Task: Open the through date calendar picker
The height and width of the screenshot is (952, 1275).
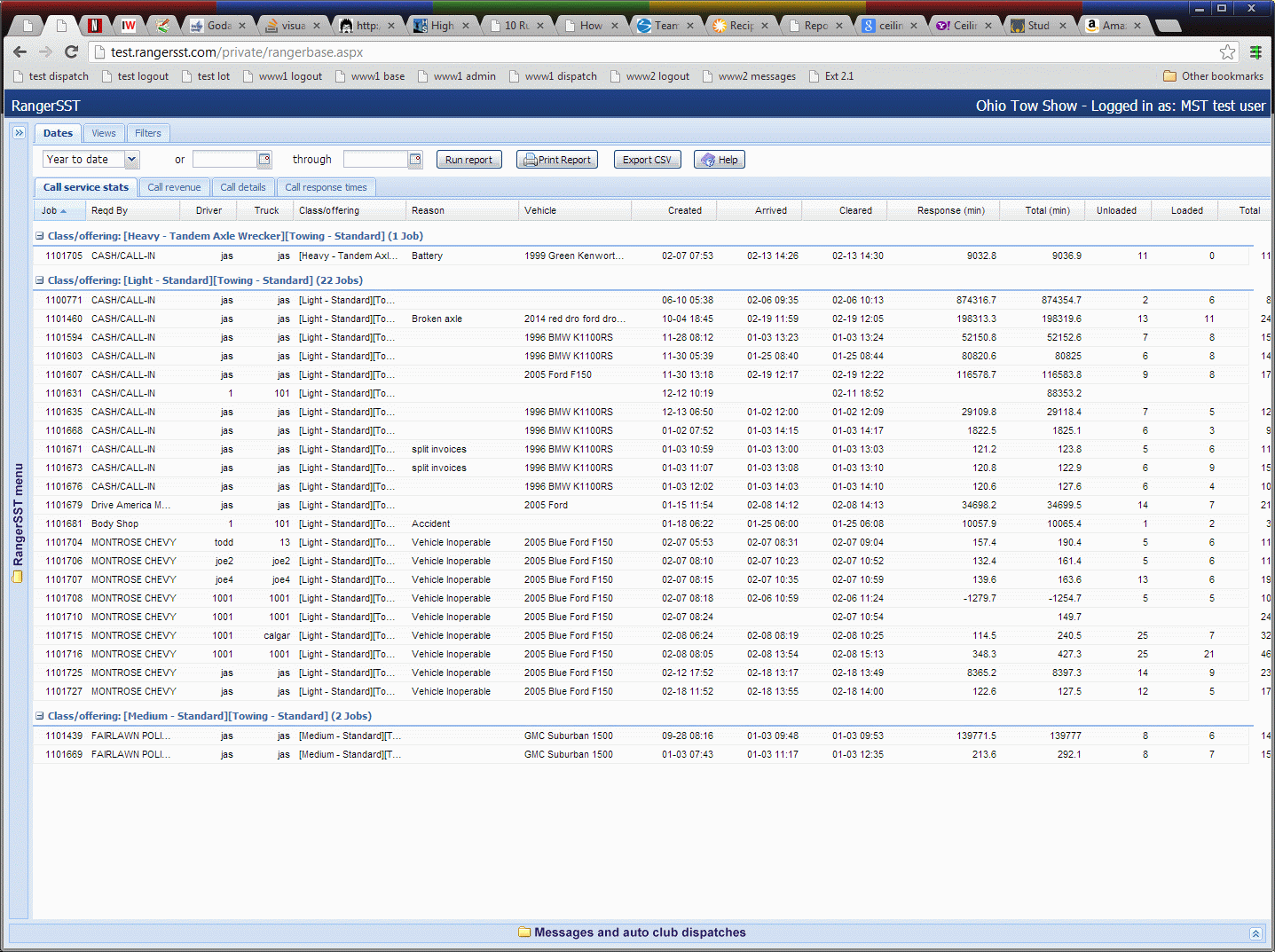Action: pyautogui.click(x=415, y=160)
